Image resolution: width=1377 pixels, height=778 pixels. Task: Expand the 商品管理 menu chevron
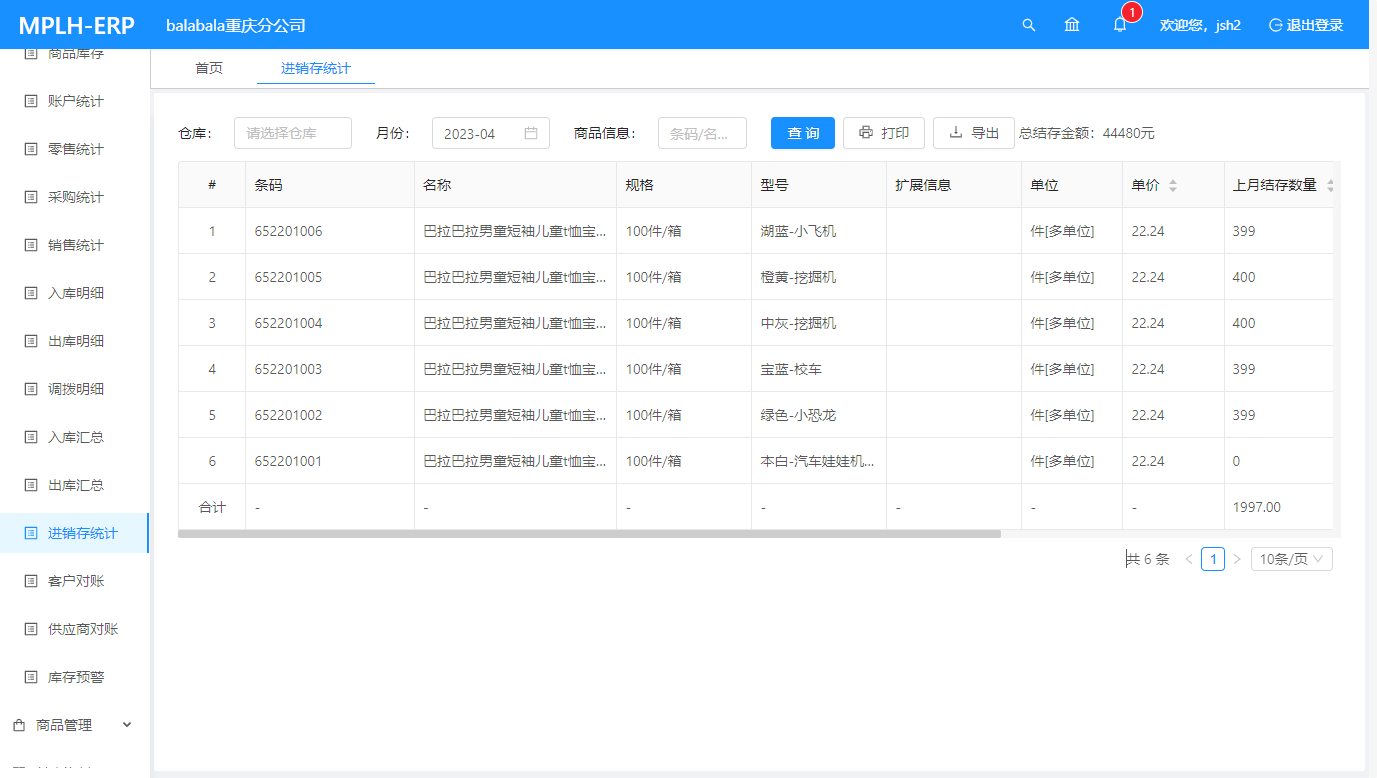tap(127, 725)
